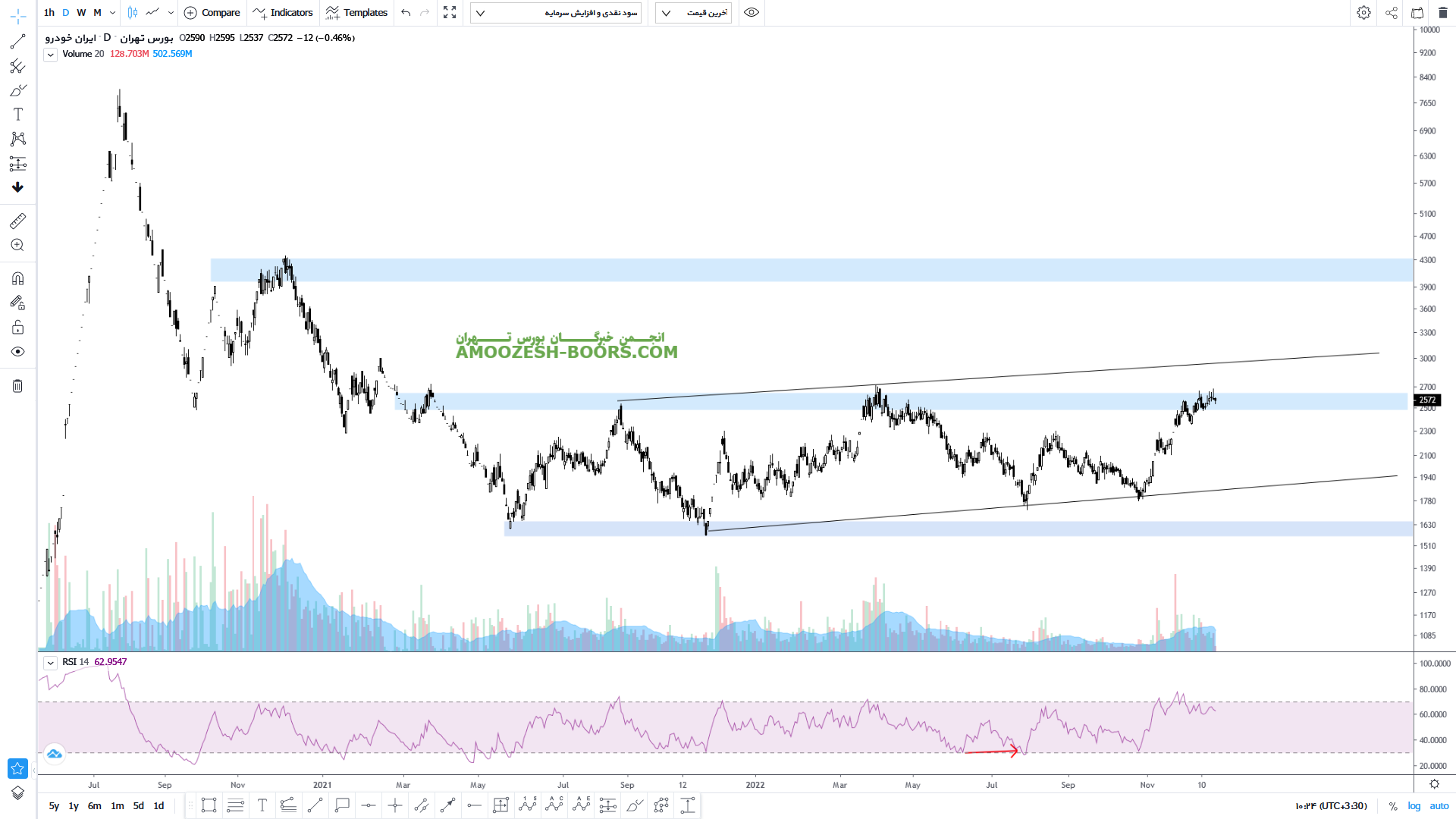Click the current price label 2572
The image size is (1456, 819).
[1427, 400]
